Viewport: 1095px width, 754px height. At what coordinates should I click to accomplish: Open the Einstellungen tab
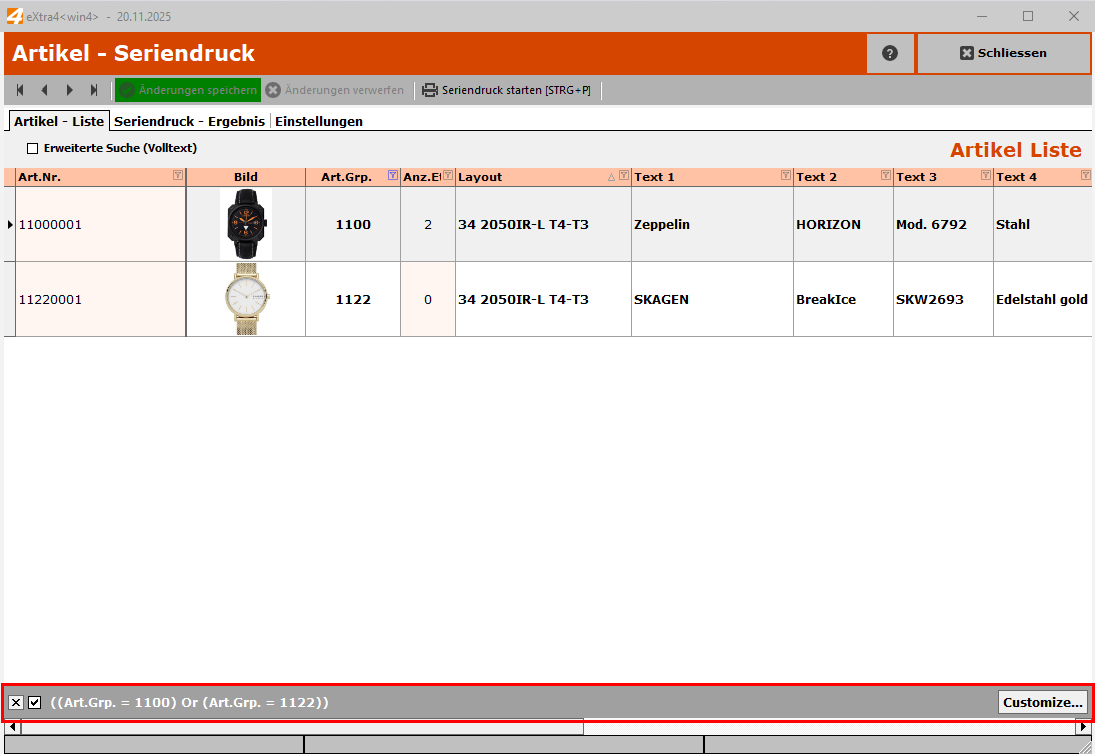tap(318, 121)
